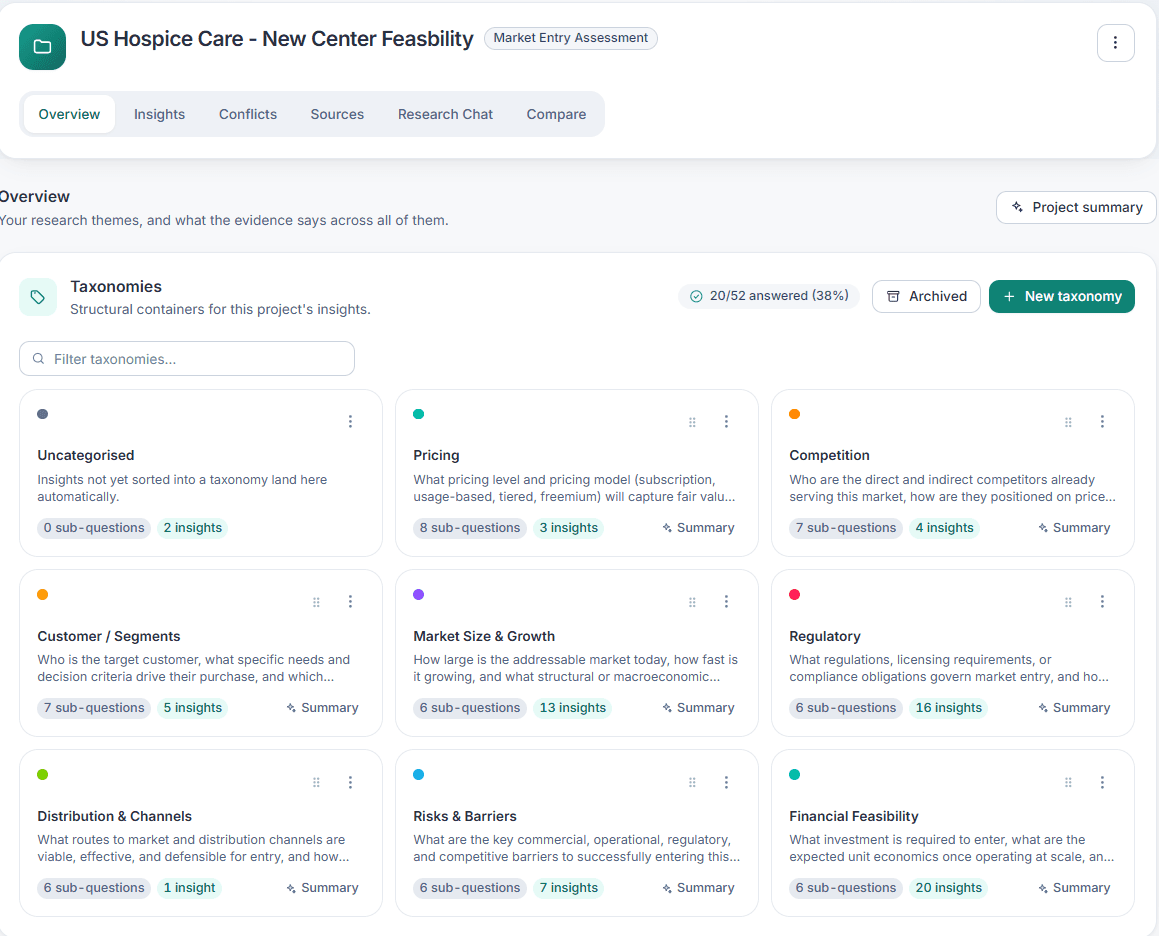Open options menu on Financial Feasibility card
The width and height of the screenshot is (1159, 936).
(x=1101, y=782)
